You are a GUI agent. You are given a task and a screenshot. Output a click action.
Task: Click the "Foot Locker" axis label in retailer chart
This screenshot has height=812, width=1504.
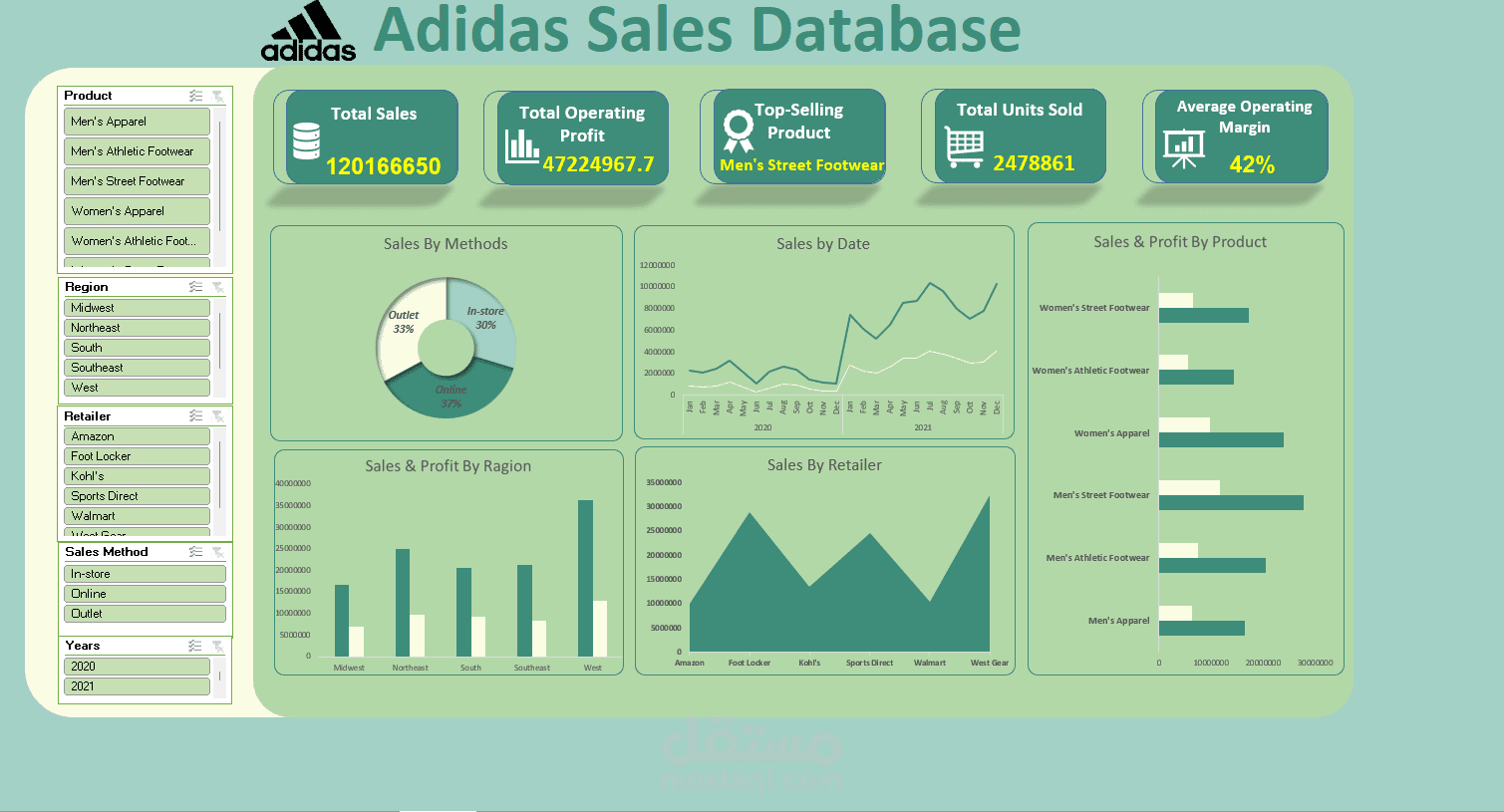pos(750,663)
